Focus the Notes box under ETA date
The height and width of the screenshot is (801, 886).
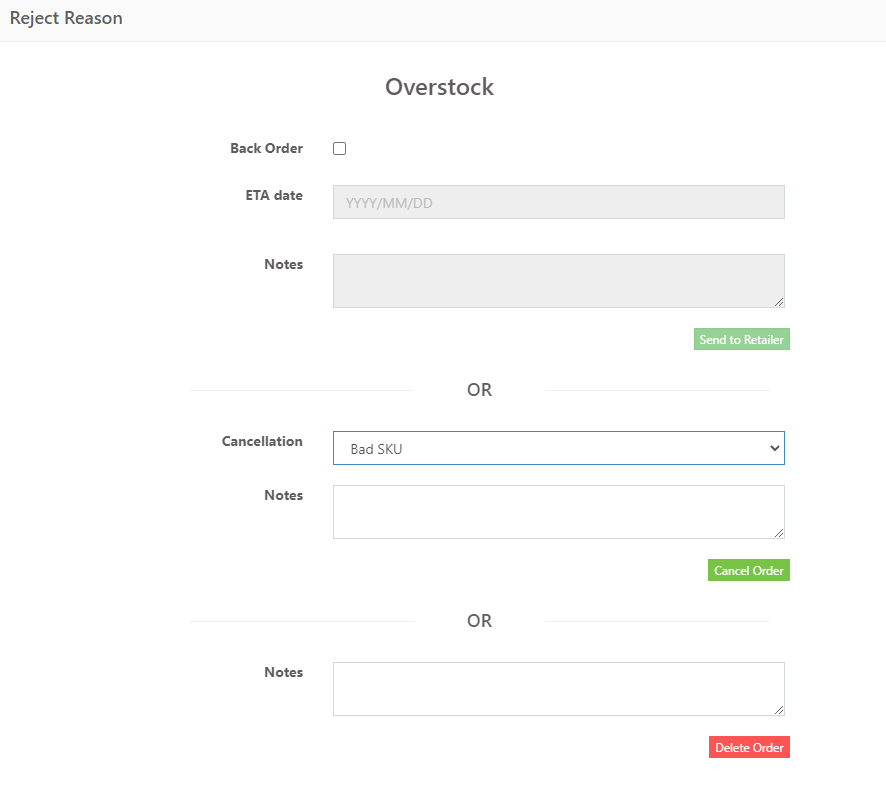(558, 280)
